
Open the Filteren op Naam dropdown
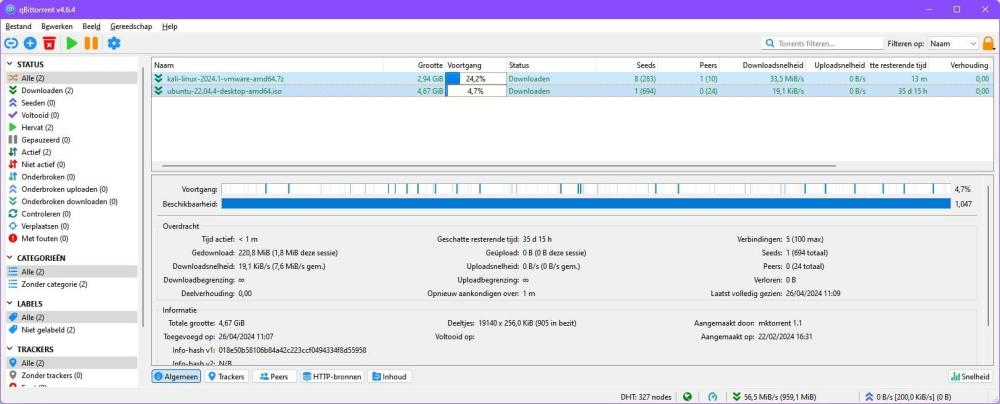[953, 43]
